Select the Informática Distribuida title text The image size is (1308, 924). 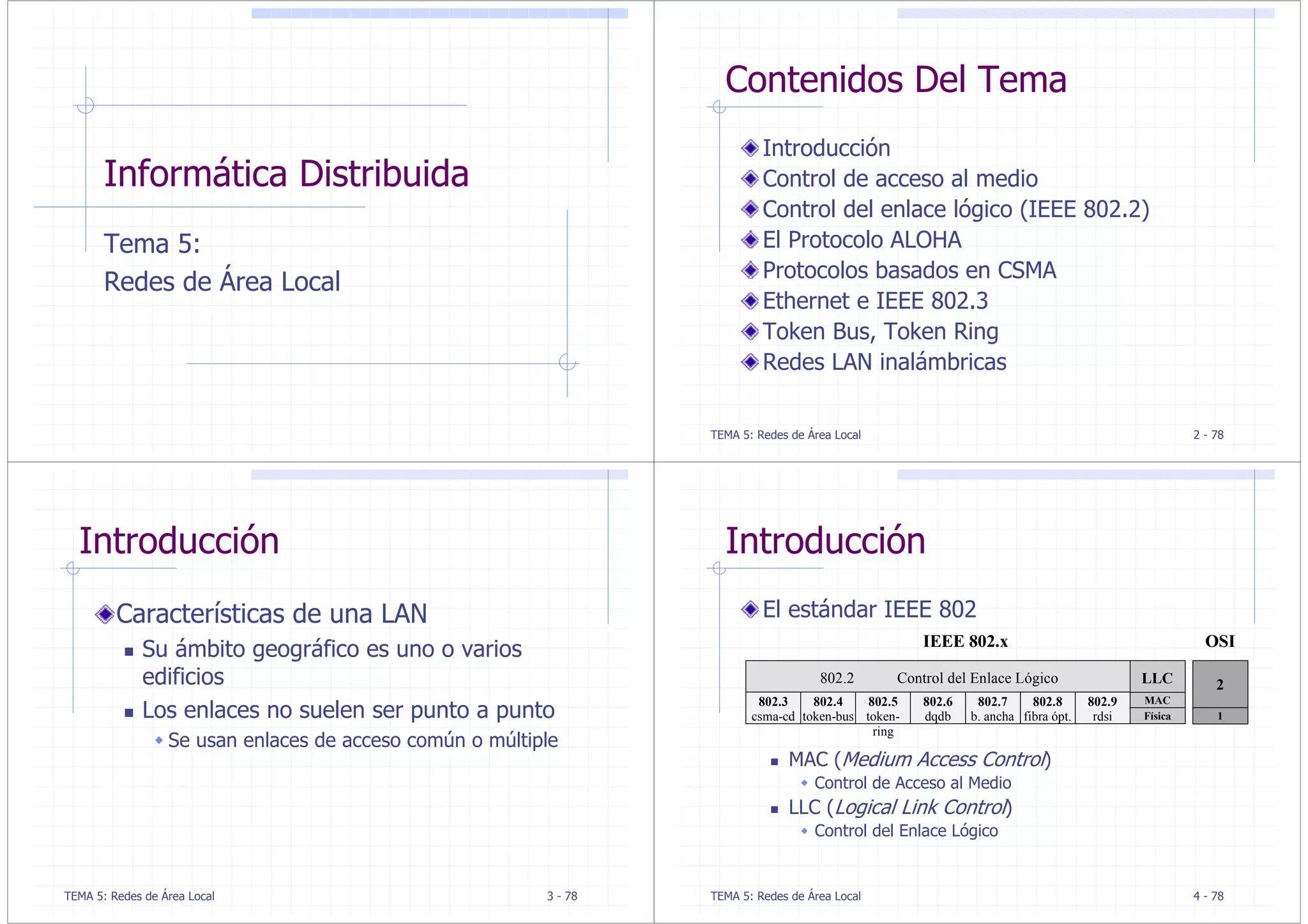click(x=286, y=174)
